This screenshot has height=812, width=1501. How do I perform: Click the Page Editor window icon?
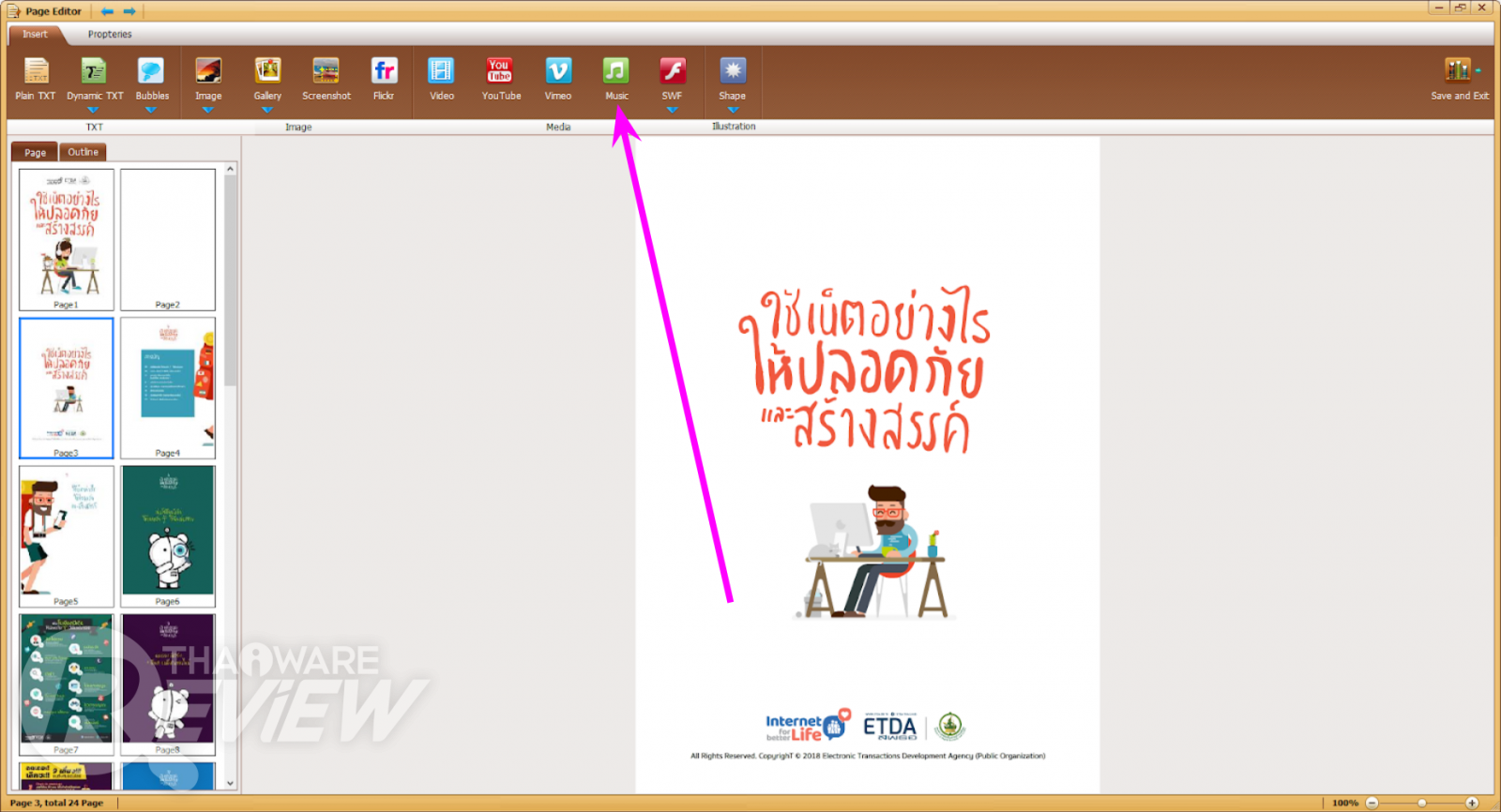pyautogui.click(x=13, y=11)
